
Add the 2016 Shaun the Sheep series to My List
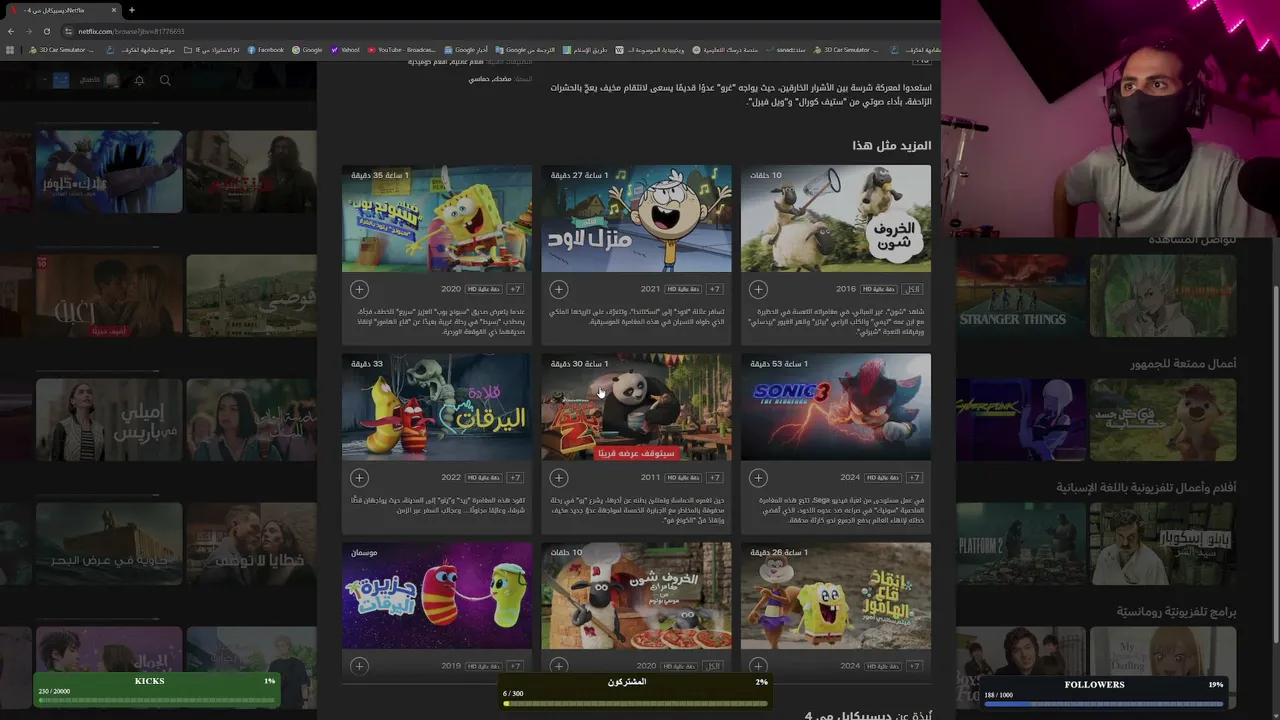(758, 289)
